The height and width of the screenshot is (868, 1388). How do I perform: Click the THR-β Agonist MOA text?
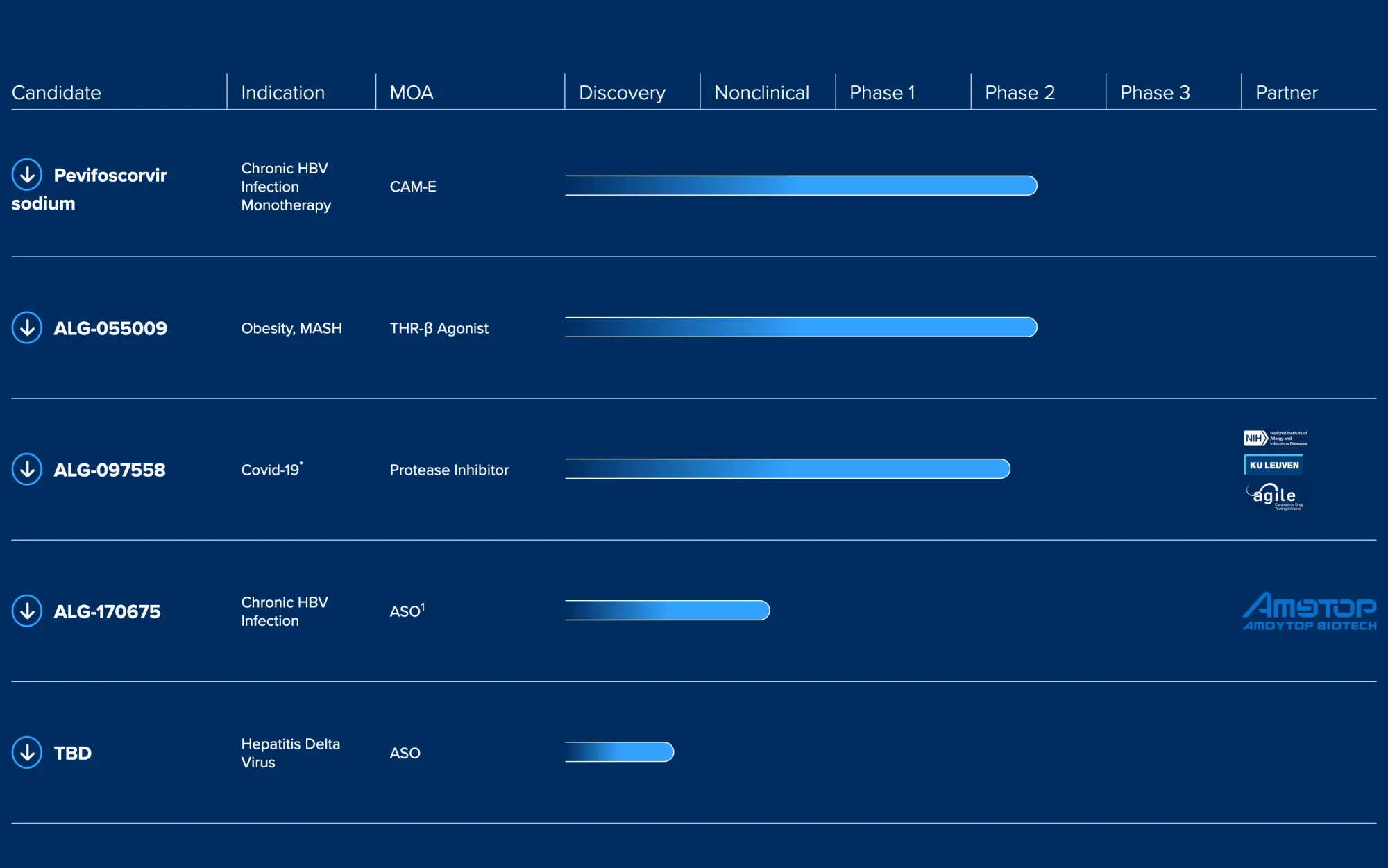(439, 328)
